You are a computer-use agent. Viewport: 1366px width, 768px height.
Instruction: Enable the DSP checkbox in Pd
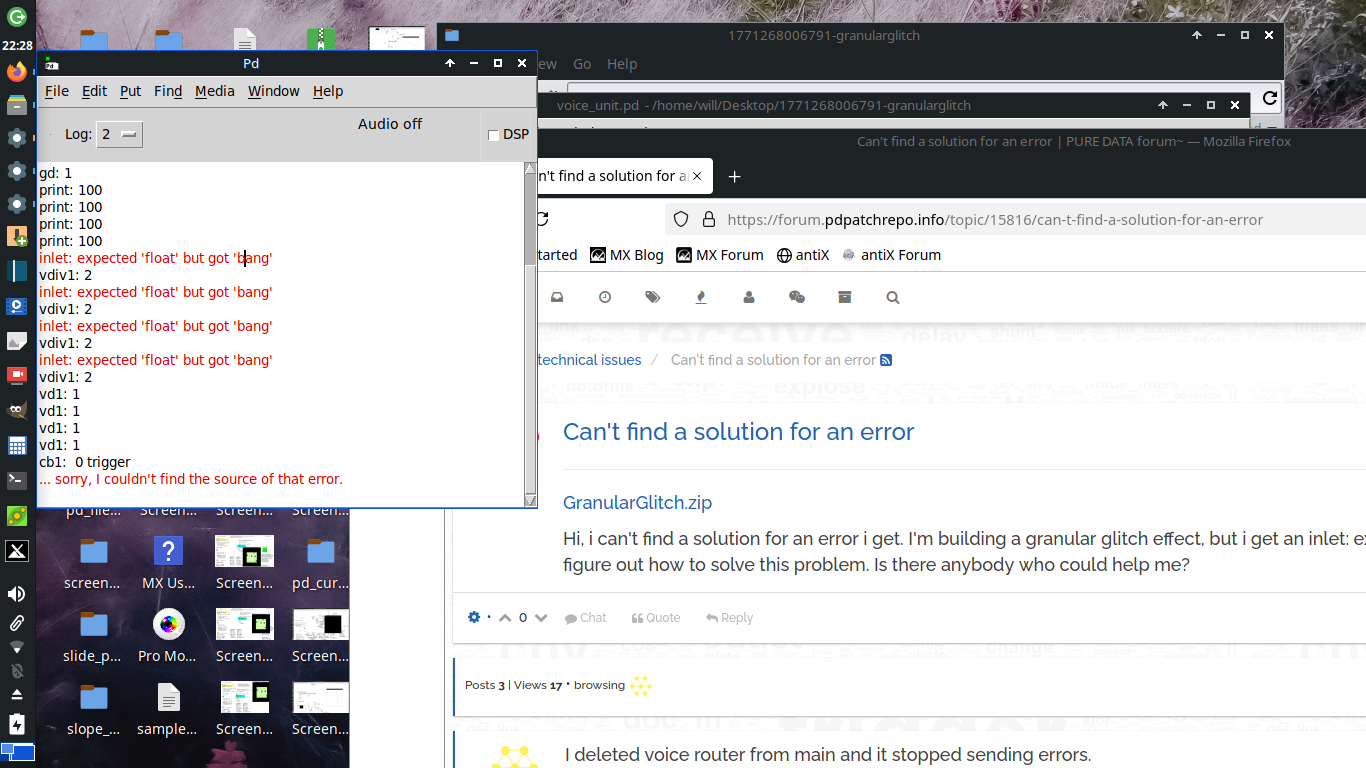tap(493, 134)
